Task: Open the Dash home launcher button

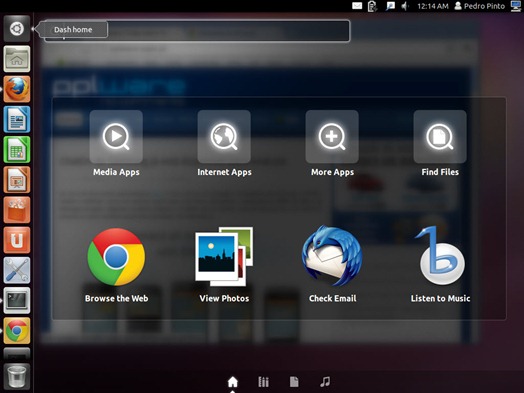Action: pyautogui.click(x=17, y=29)
